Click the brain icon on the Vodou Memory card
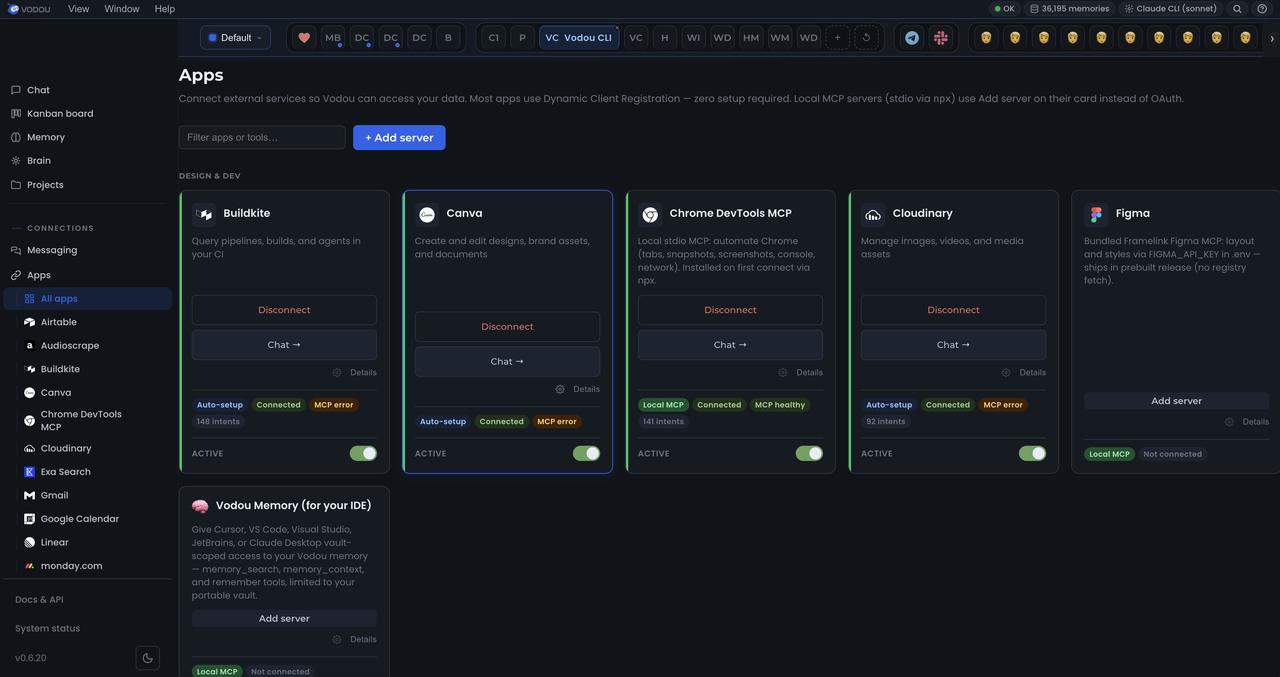Screen dimensions: 1280x677 [200, 506]
